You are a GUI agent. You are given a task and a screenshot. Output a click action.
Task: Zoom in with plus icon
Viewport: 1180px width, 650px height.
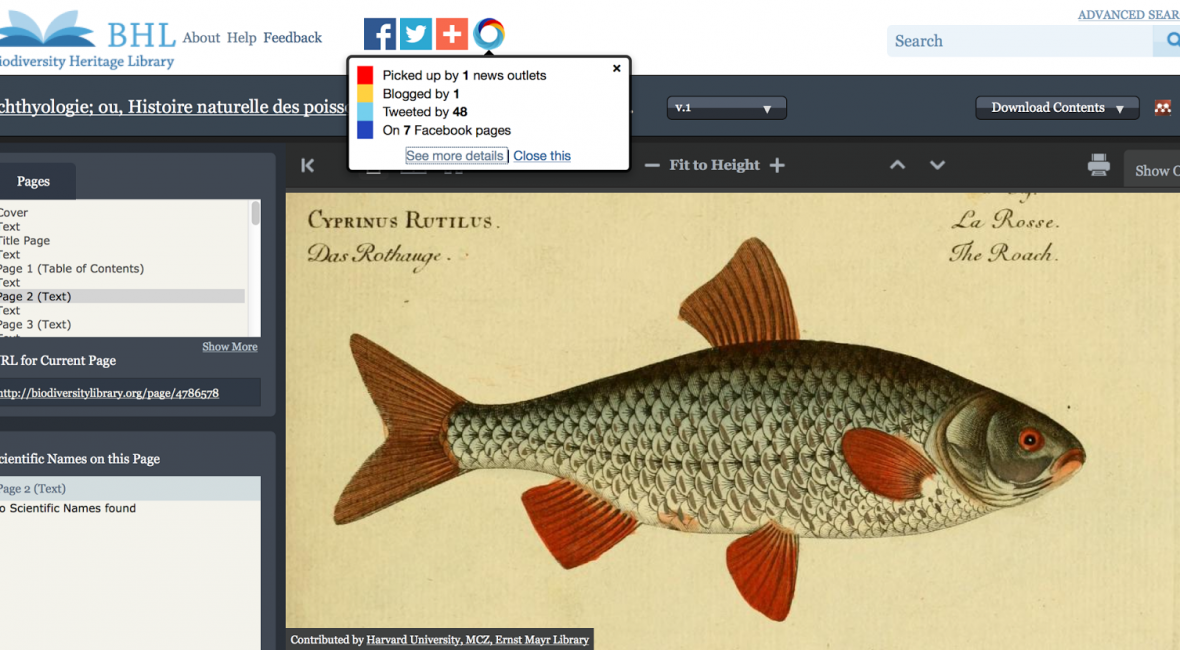[x=777, y=165]
